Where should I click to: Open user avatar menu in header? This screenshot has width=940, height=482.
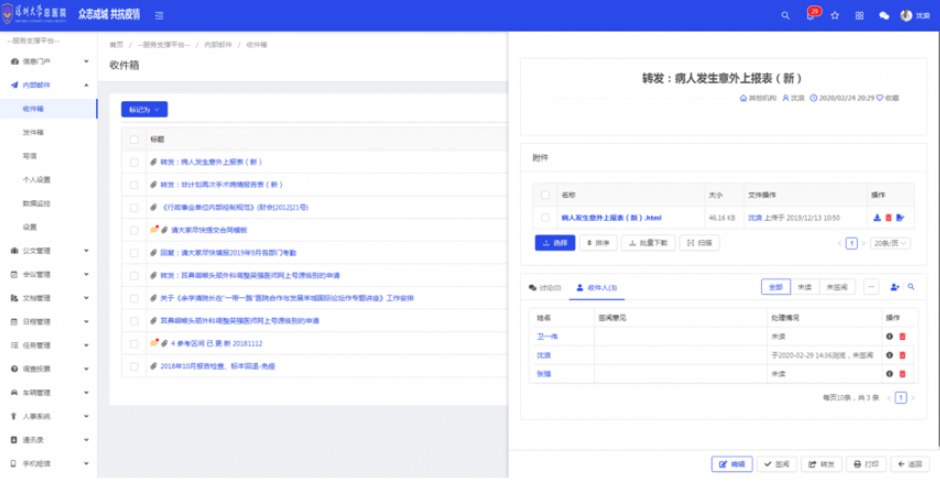click(x=914, y=16)
